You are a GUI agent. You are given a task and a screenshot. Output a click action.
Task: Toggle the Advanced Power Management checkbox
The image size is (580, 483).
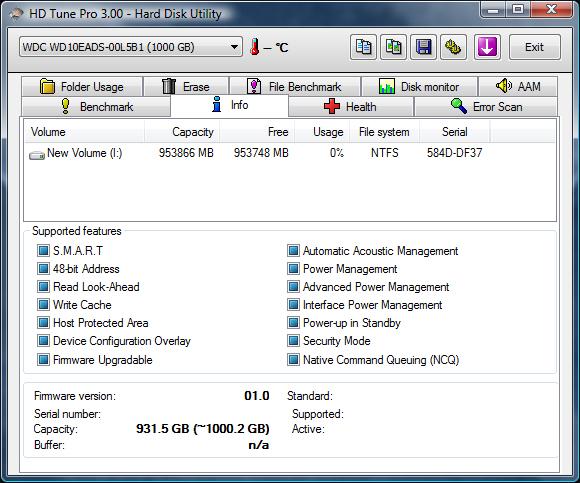(x=293, y=287)
